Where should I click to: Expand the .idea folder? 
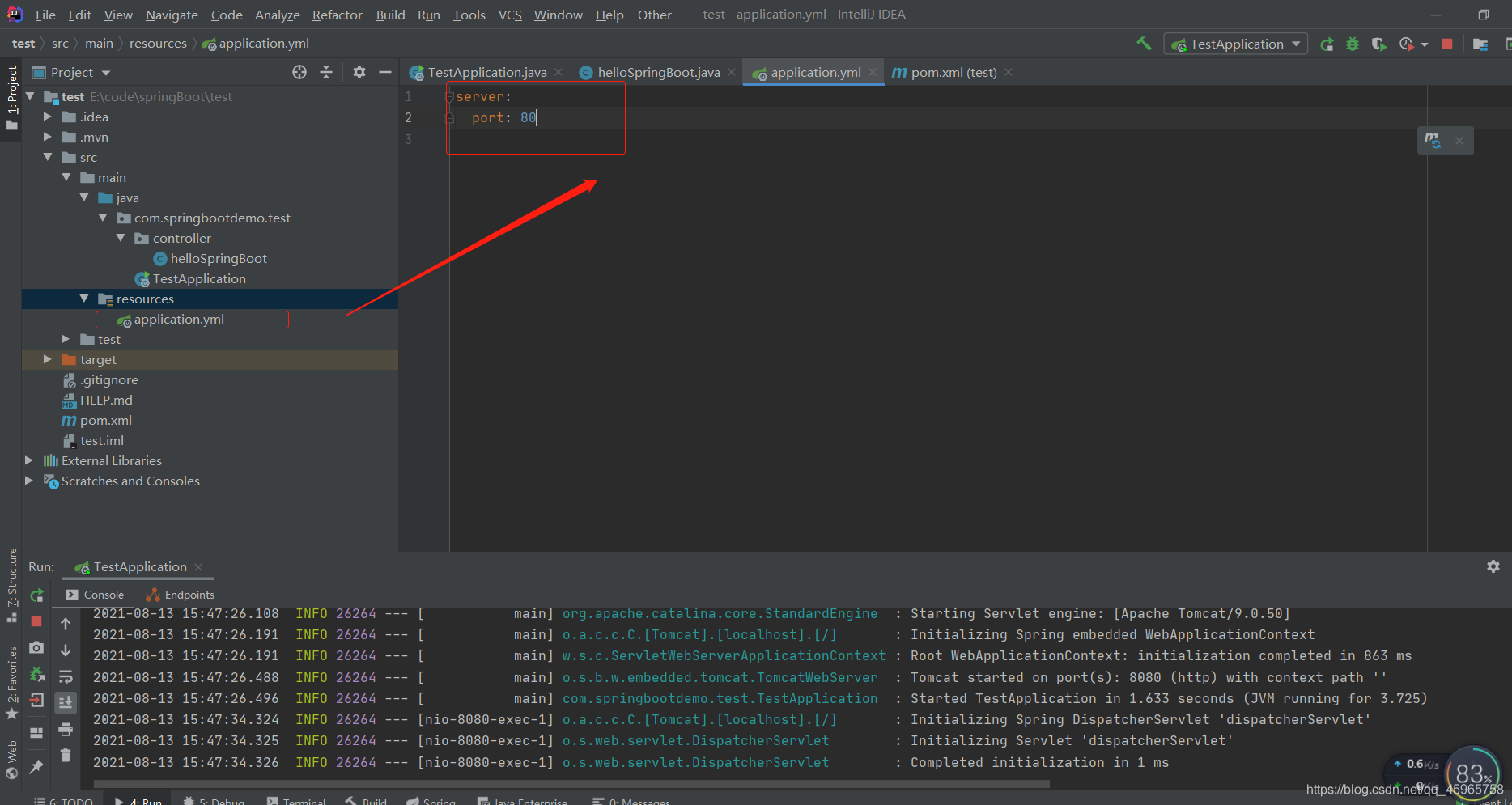coord(48,117)
